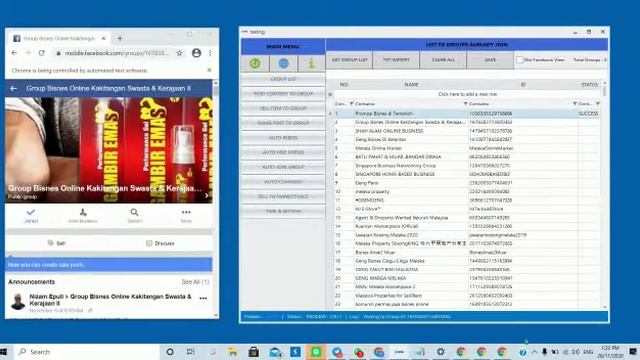Tap the More three-dots icon in group
The image size is (640, 360).
pyautogui.click(x=186, y=212)
